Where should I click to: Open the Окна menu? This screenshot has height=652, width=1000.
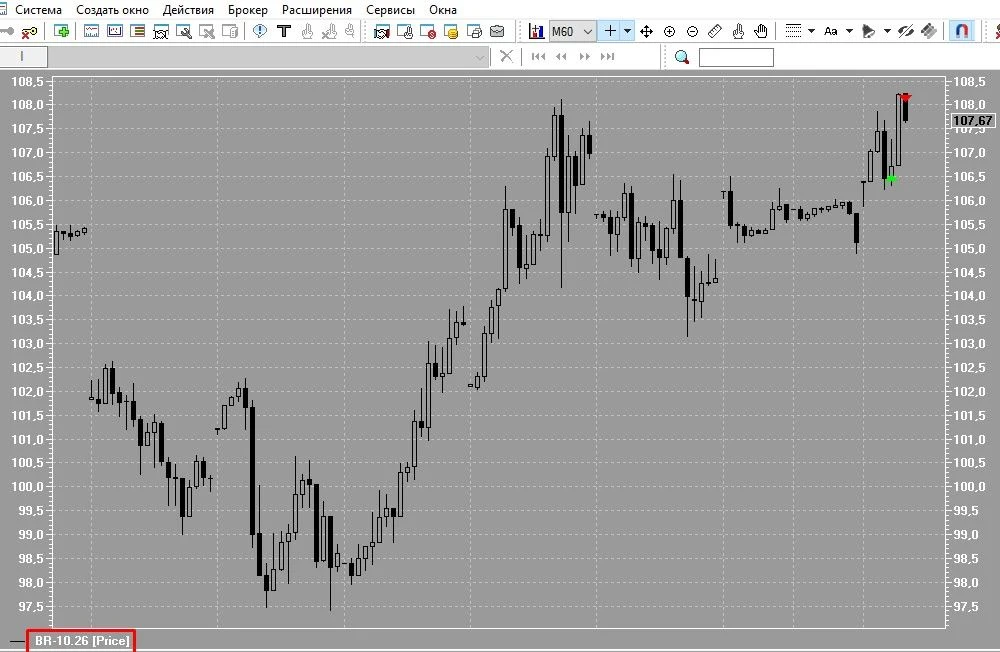(443, 10)
